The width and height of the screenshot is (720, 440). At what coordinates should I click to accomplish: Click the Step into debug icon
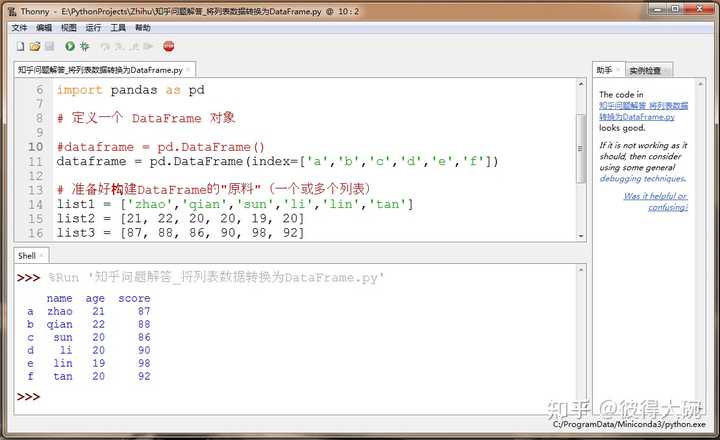pyautogui.click(x=119, y=46)
